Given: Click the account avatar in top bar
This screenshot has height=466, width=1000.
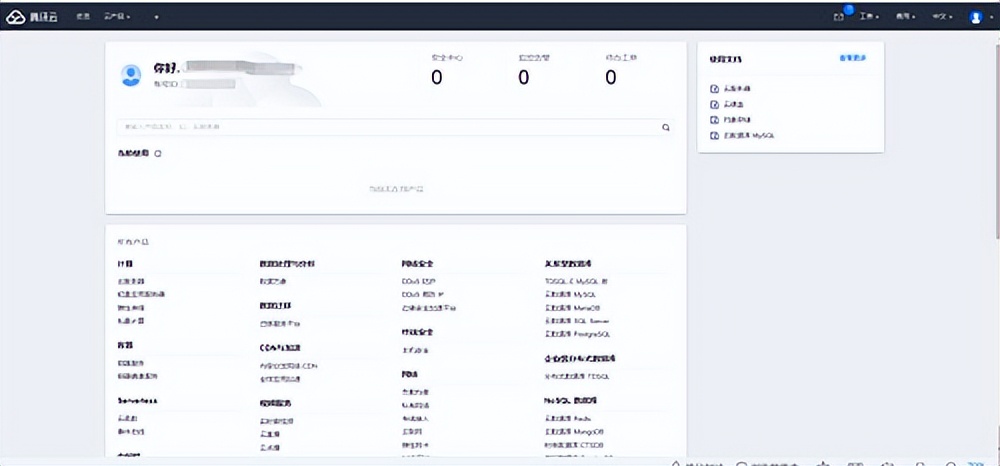Looking at the screenshot, I should (976, 17).
